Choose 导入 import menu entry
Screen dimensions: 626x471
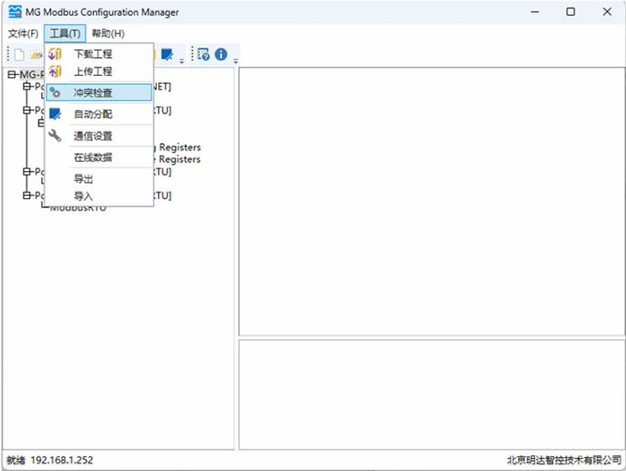tap(84, 196)
